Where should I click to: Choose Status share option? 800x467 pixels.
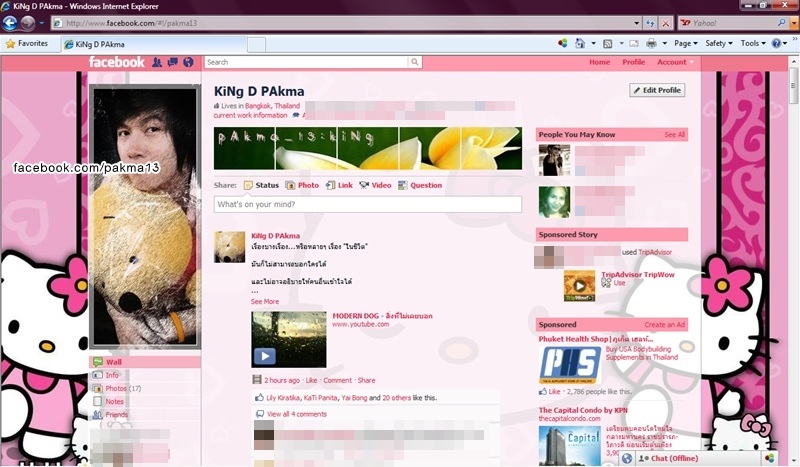[x=261, y=185]
